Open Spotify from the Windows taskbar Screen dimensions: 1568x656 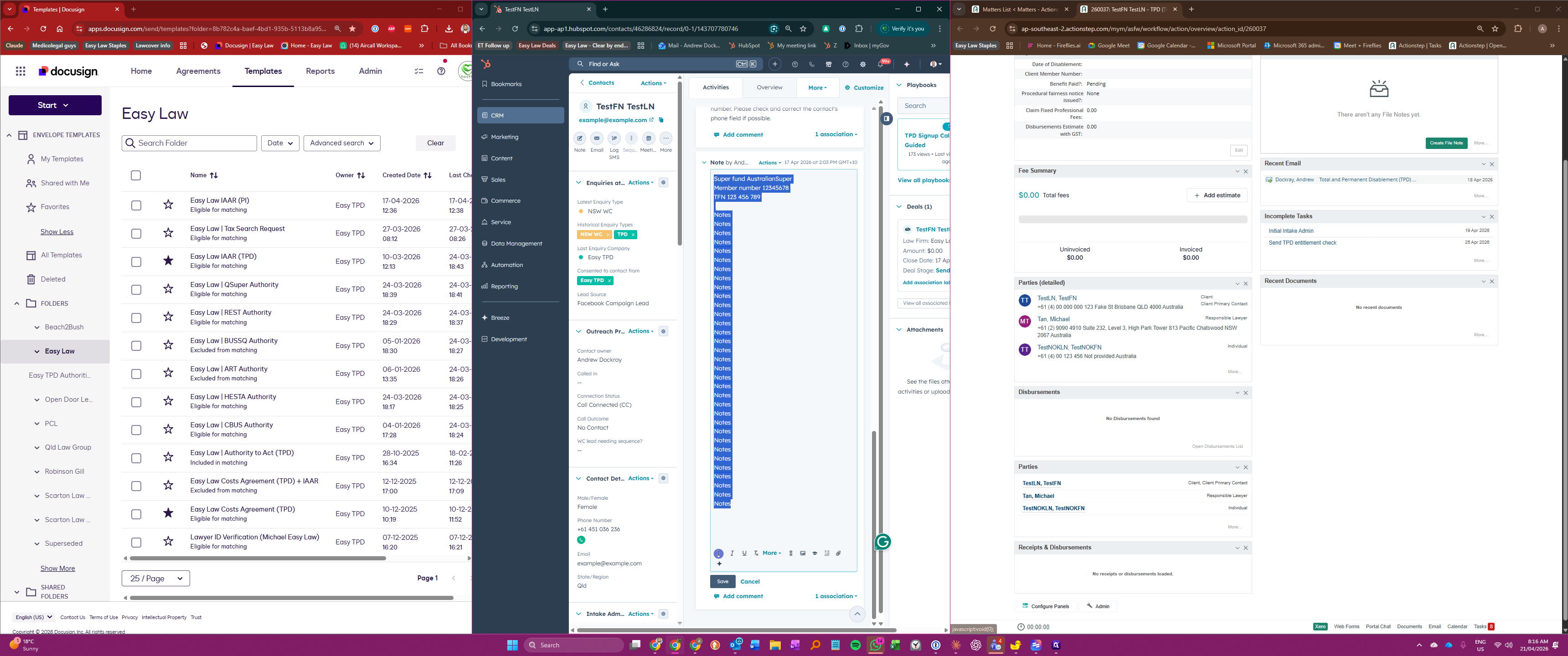[855, 645]
